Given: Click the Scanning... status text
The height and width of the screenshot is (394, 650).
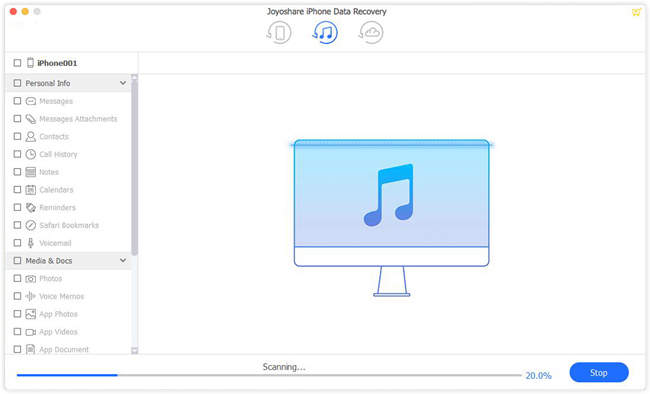Looking at the screenshot, I should coord(284,367).
